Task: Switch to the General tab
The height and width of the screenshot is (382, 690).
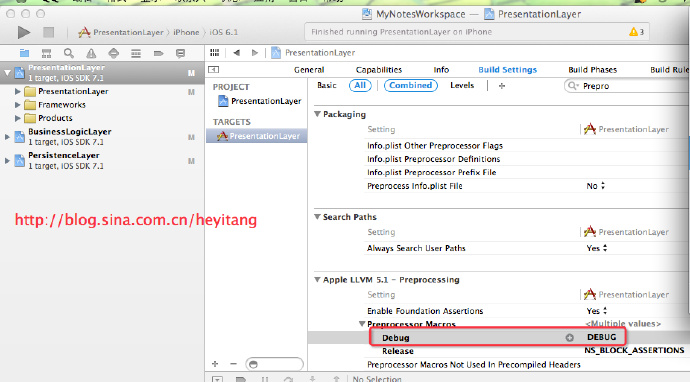Action: click(309, 70)
